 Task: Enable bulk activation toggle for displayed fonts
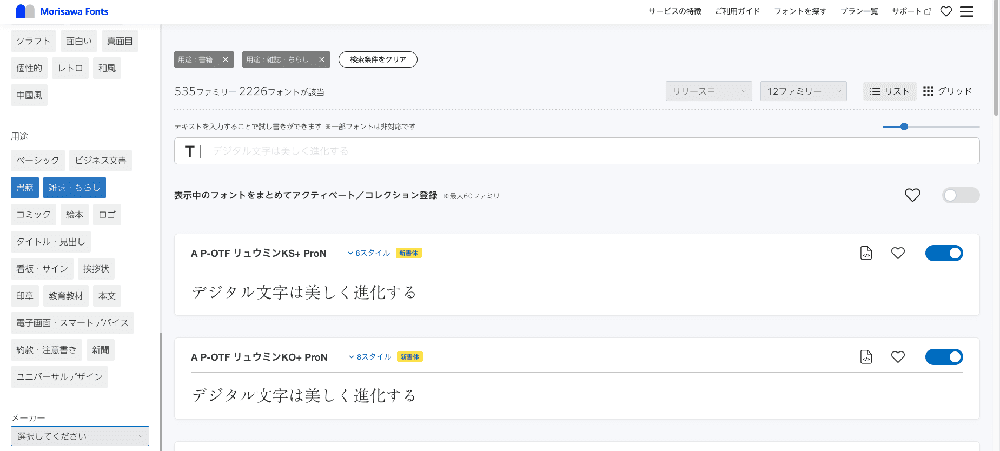pyautogui.click(x=960, y=195)
